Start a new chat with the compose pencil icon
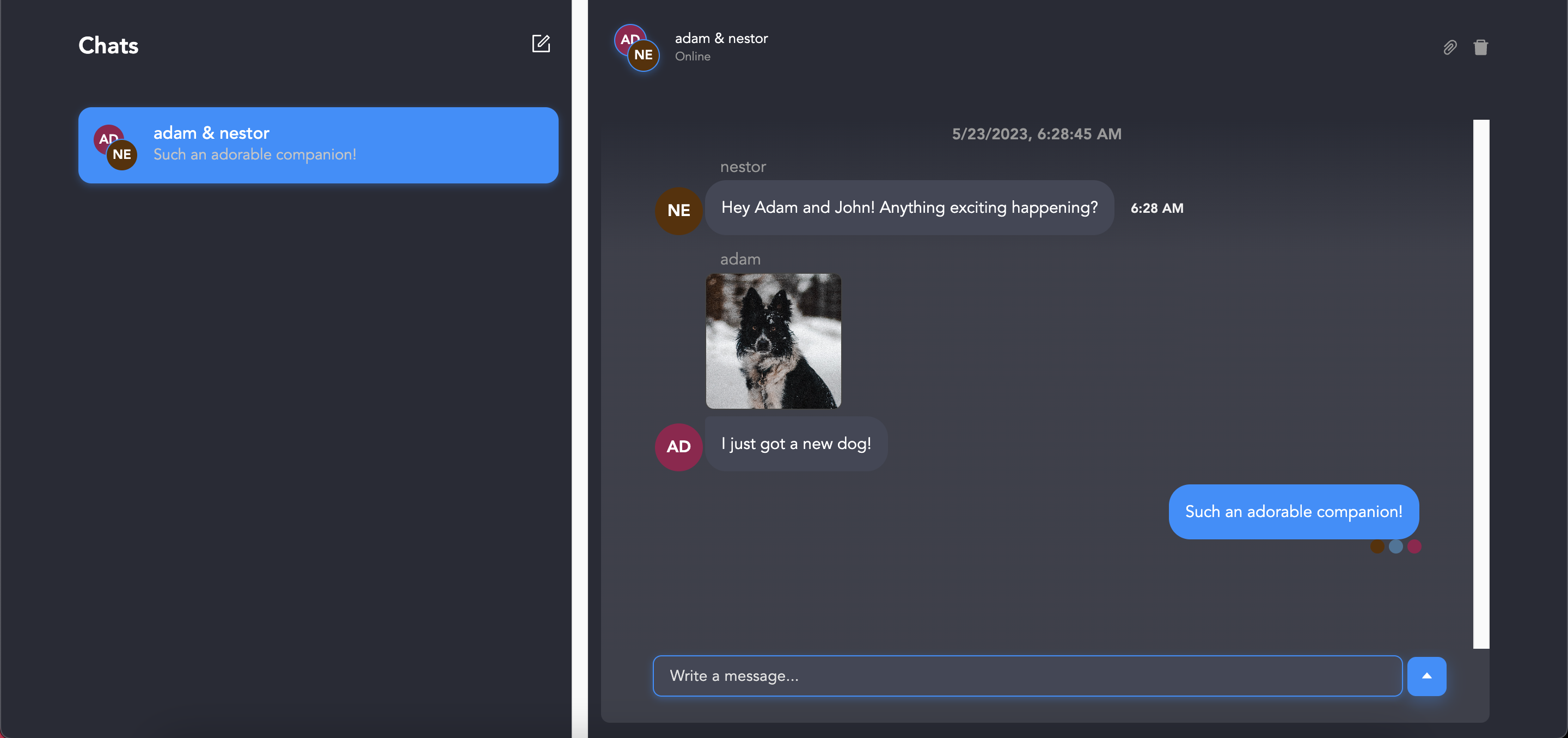This screenshot has height=738, width=1568. 541,43
